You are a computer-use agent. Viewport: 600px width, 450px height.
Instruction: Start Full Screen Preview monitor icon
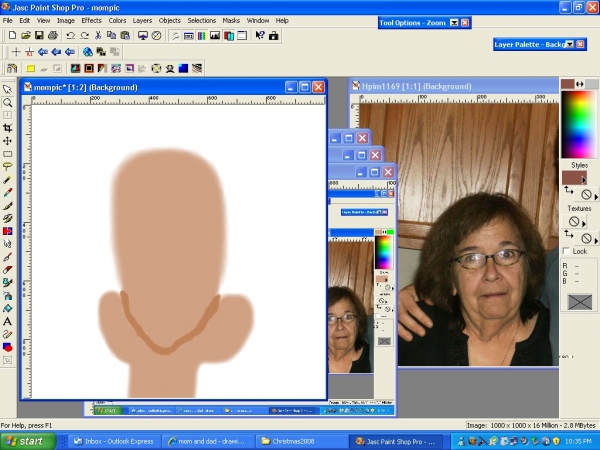coord(143,36)
